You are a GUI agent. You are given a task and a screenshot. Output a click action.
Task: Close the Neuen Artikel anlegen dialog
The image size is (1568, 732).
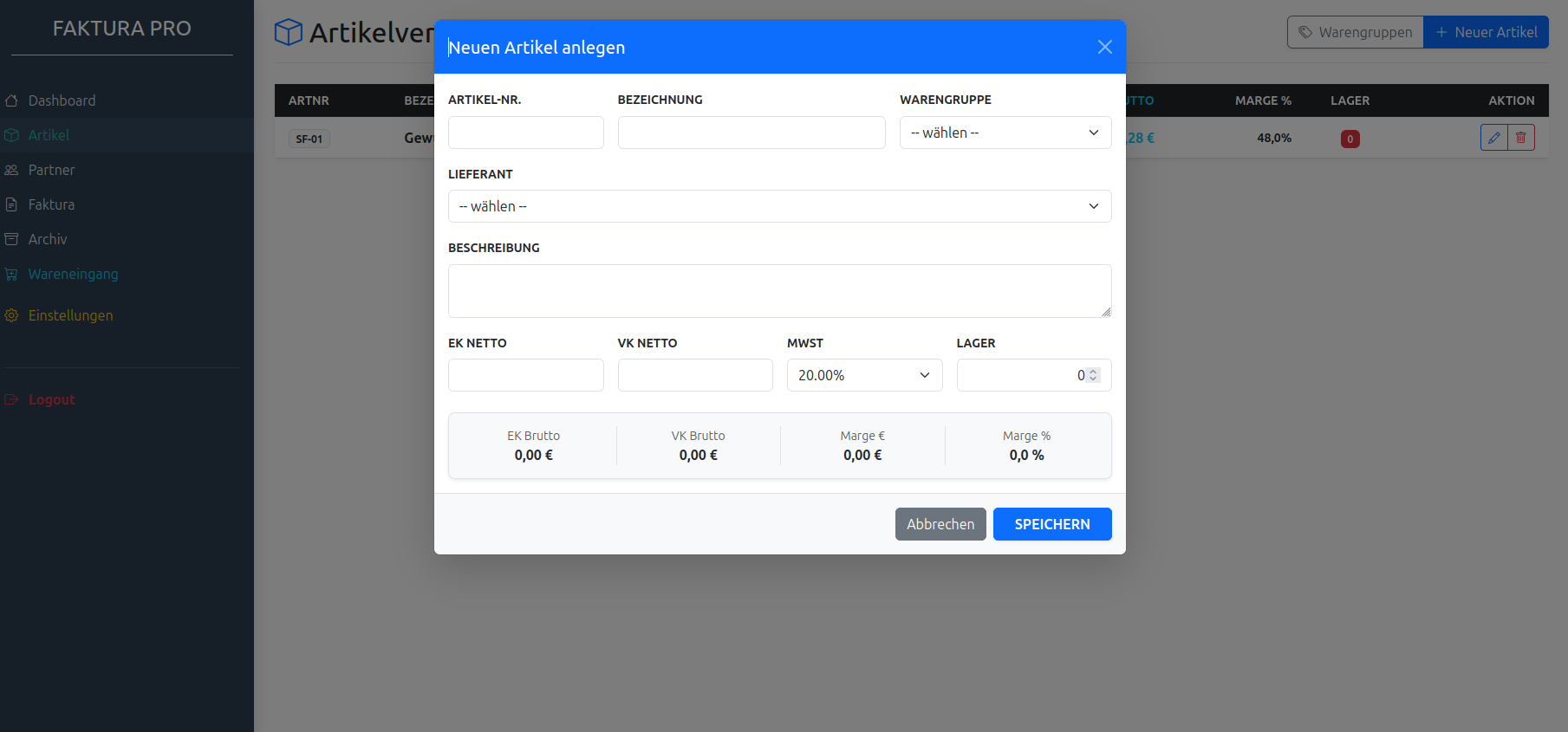(x=1104, y=47)
